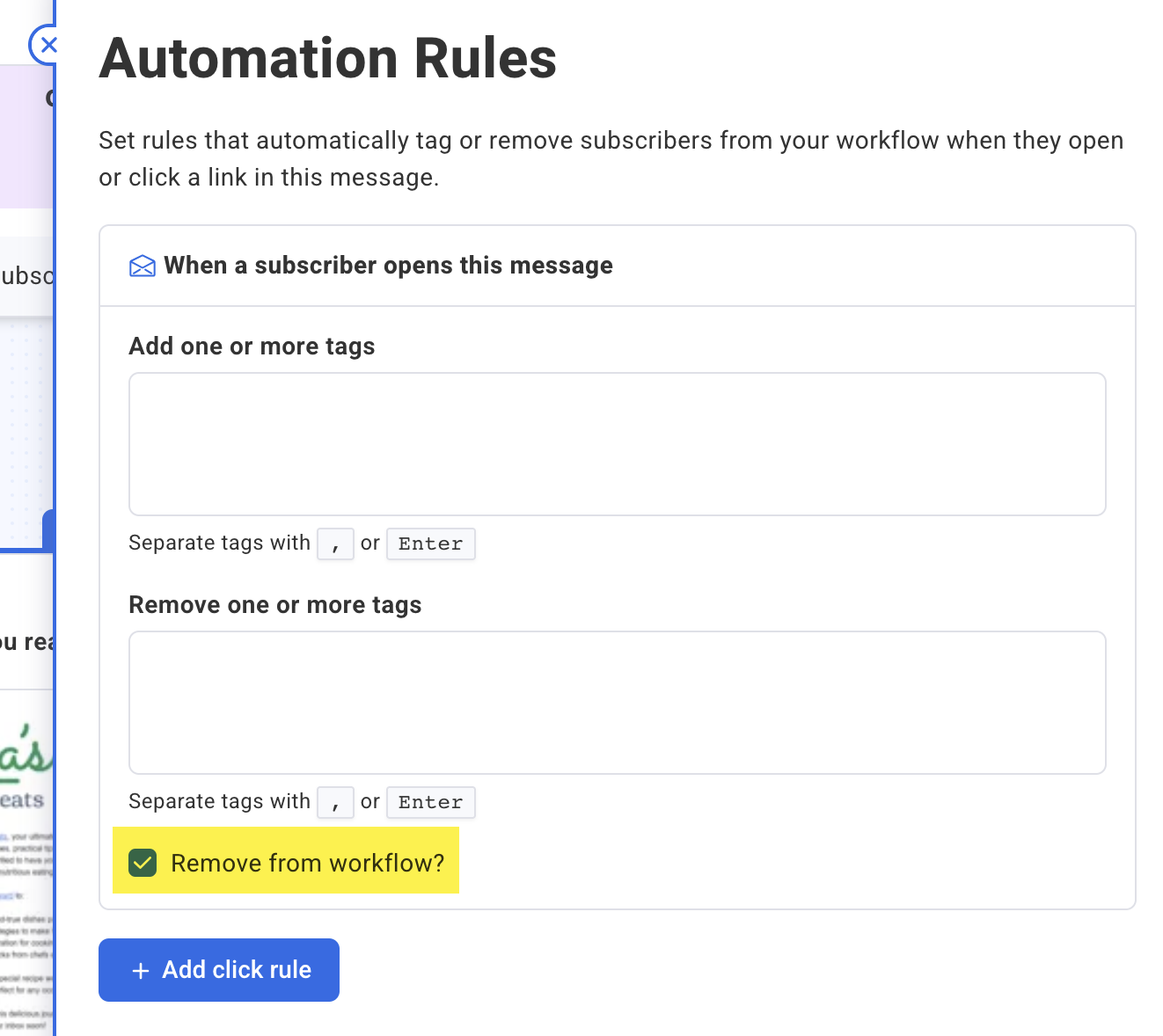
Task: Click the rules description text link
Action: click(x=611, y=157)
